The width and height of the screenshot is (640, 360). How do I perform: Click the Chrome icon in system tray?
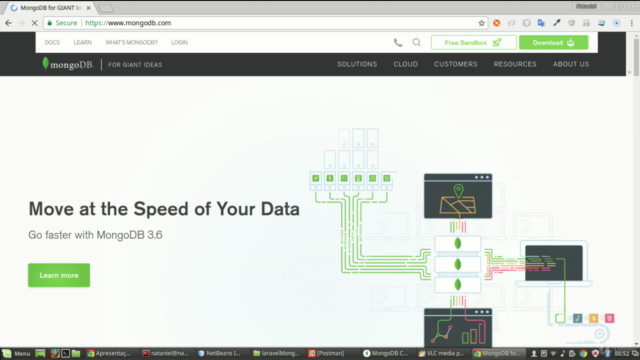[583, 353]
